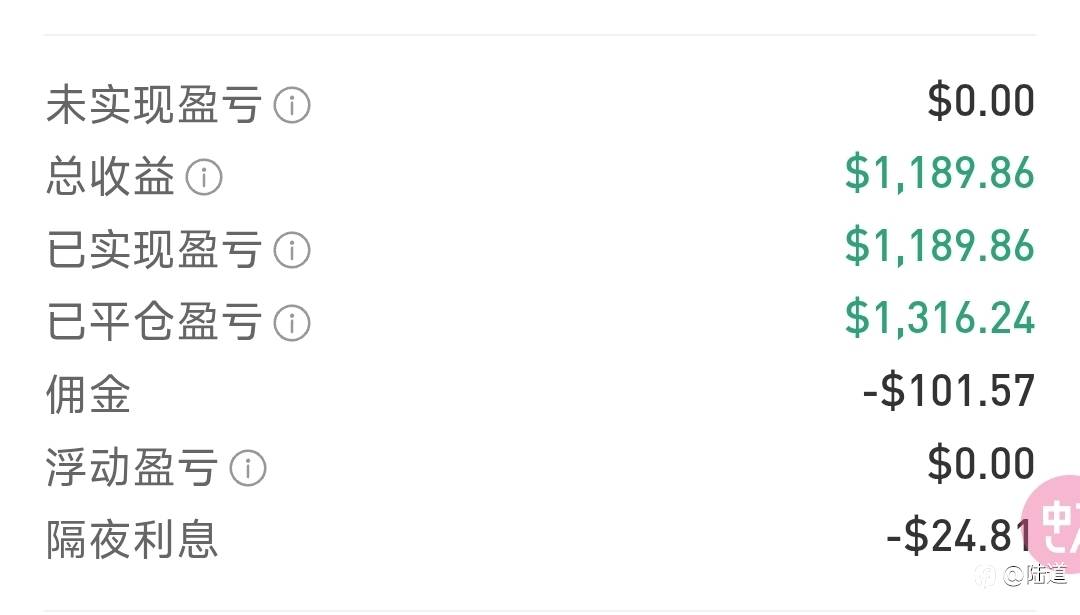The height and width of the screenshot is (615, 1080).
Task: Click the 总收益 value $1,189.86
Action: pos(939,173)
